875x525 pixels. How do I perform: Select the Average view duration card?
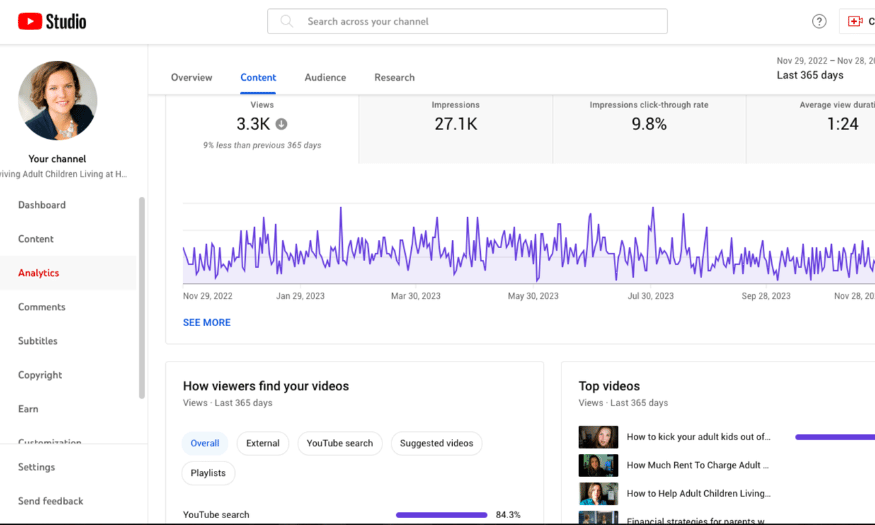point(811,129)
